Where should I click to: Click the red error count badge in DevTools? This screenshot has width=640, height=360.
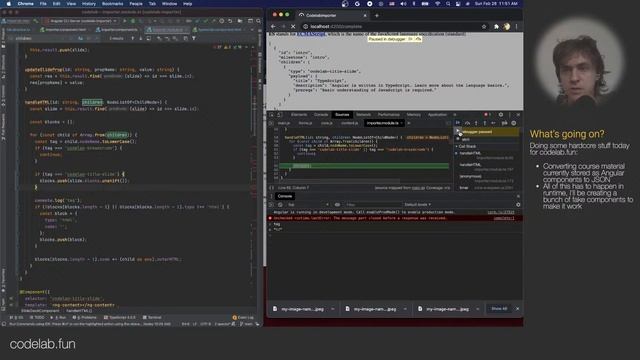487,115
